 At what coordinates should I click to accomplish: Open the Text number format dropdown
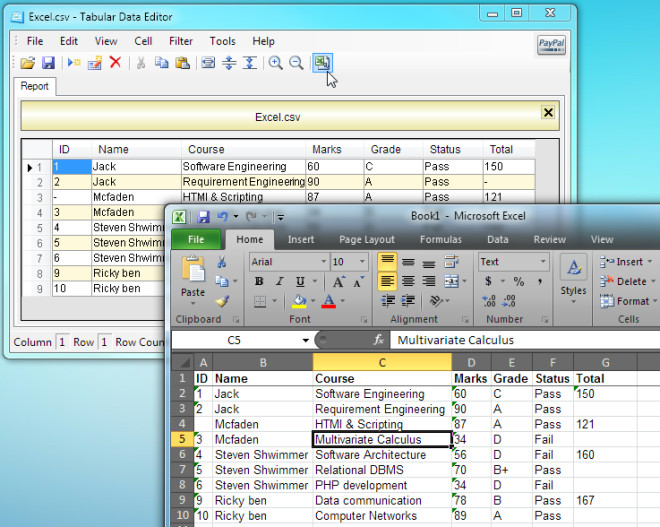(x=543, y=262)
